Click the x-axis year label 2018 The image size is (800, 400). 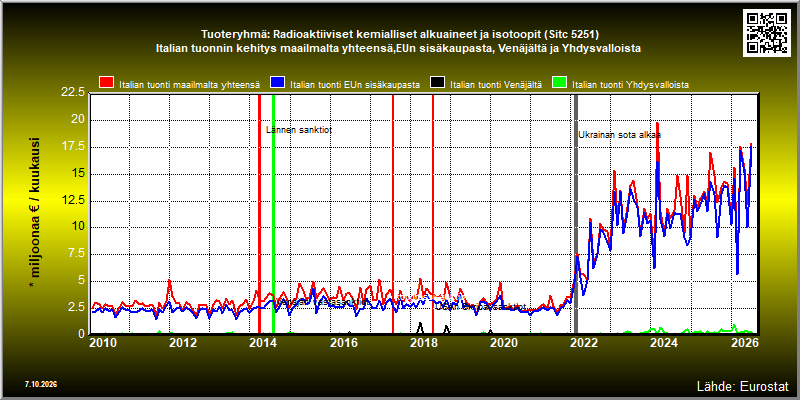pyautogui.click(x=423, y=342)
